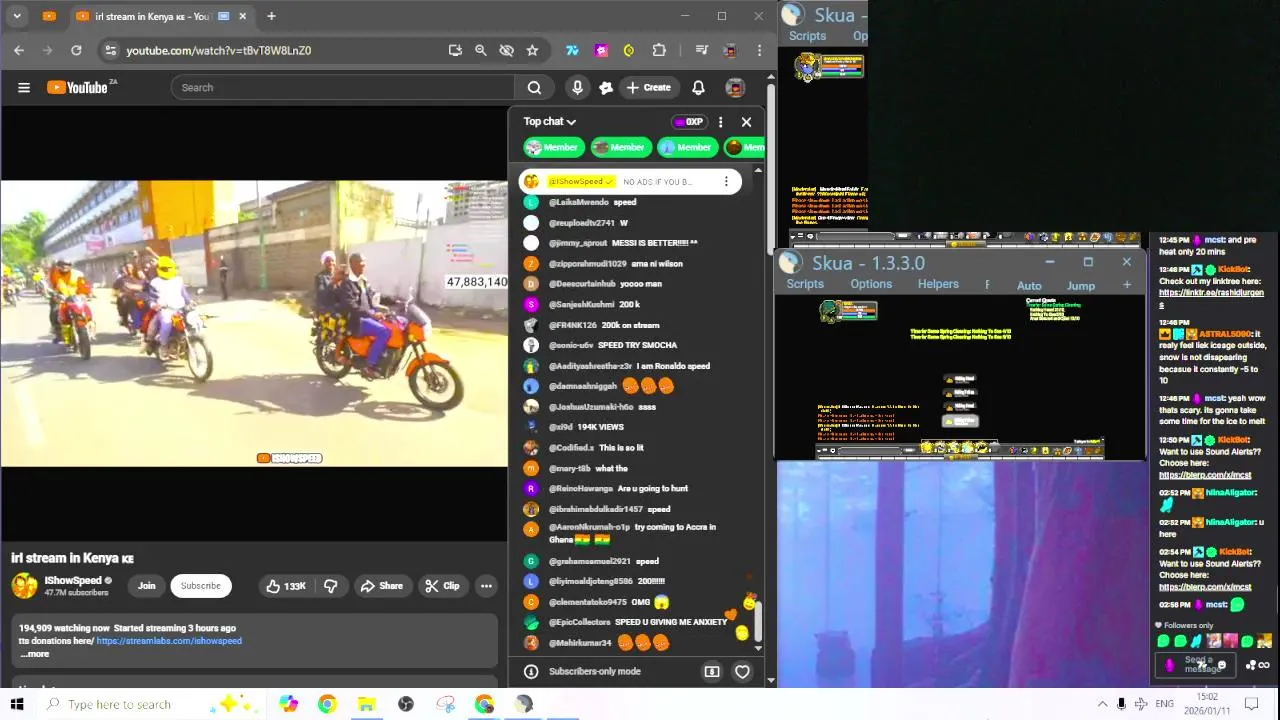Viewport: 1280px width, 720px height.
Task: Open Chrome tab search dropdown arrow
Action: click(19, 16)
